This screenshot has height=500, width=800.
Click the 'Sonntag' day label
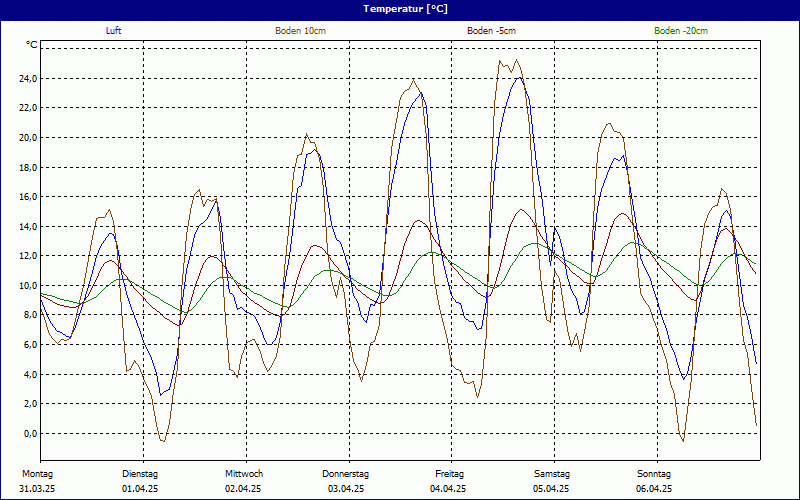coord(654,474)
